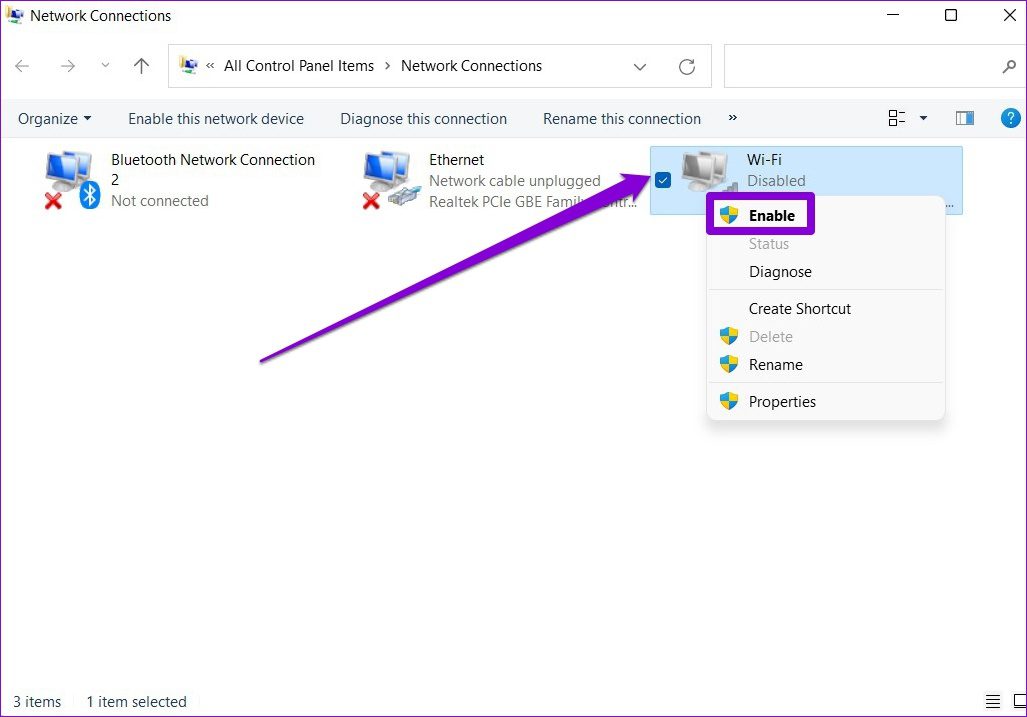The image size is (1027, 717).
Task: Click the Back navigation arrow
Action: point(22,65)
